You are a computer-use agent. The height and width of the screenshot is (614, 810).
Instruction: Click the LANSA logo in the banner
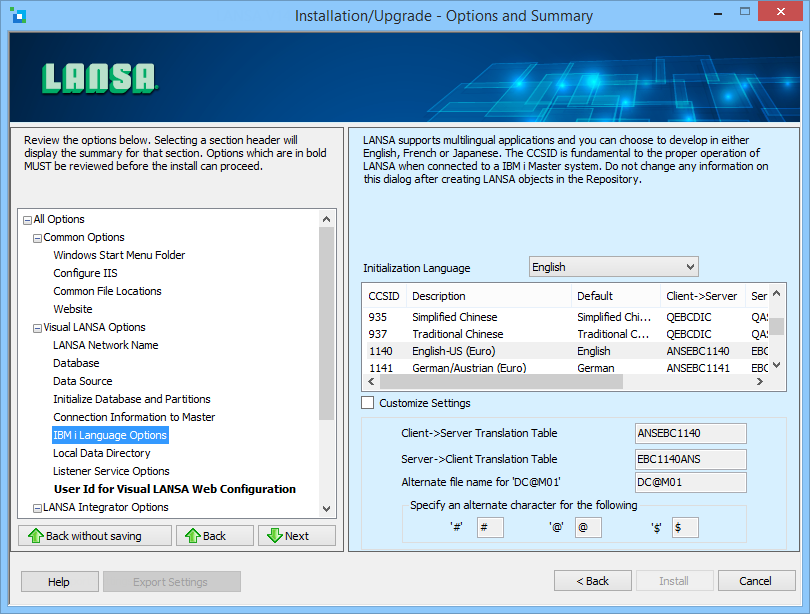click(99, 78)
